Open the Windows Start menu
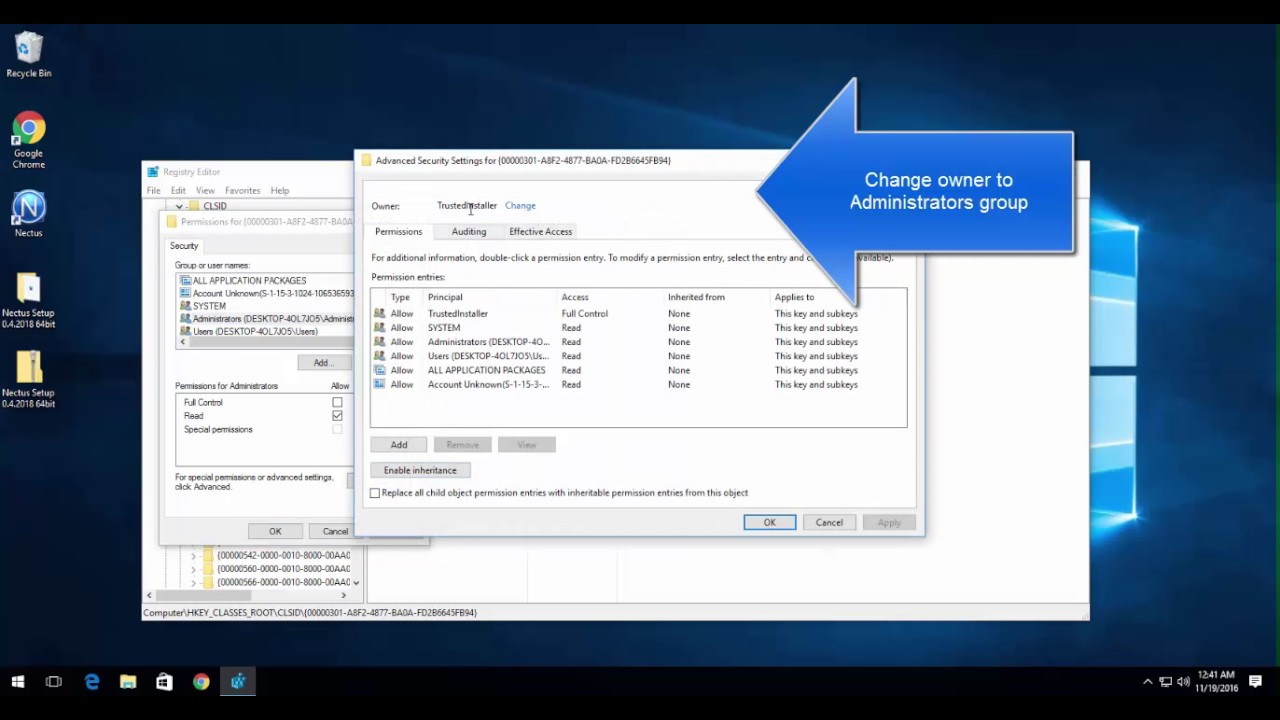Screen dimensions: 1280x720 point(17,682)
